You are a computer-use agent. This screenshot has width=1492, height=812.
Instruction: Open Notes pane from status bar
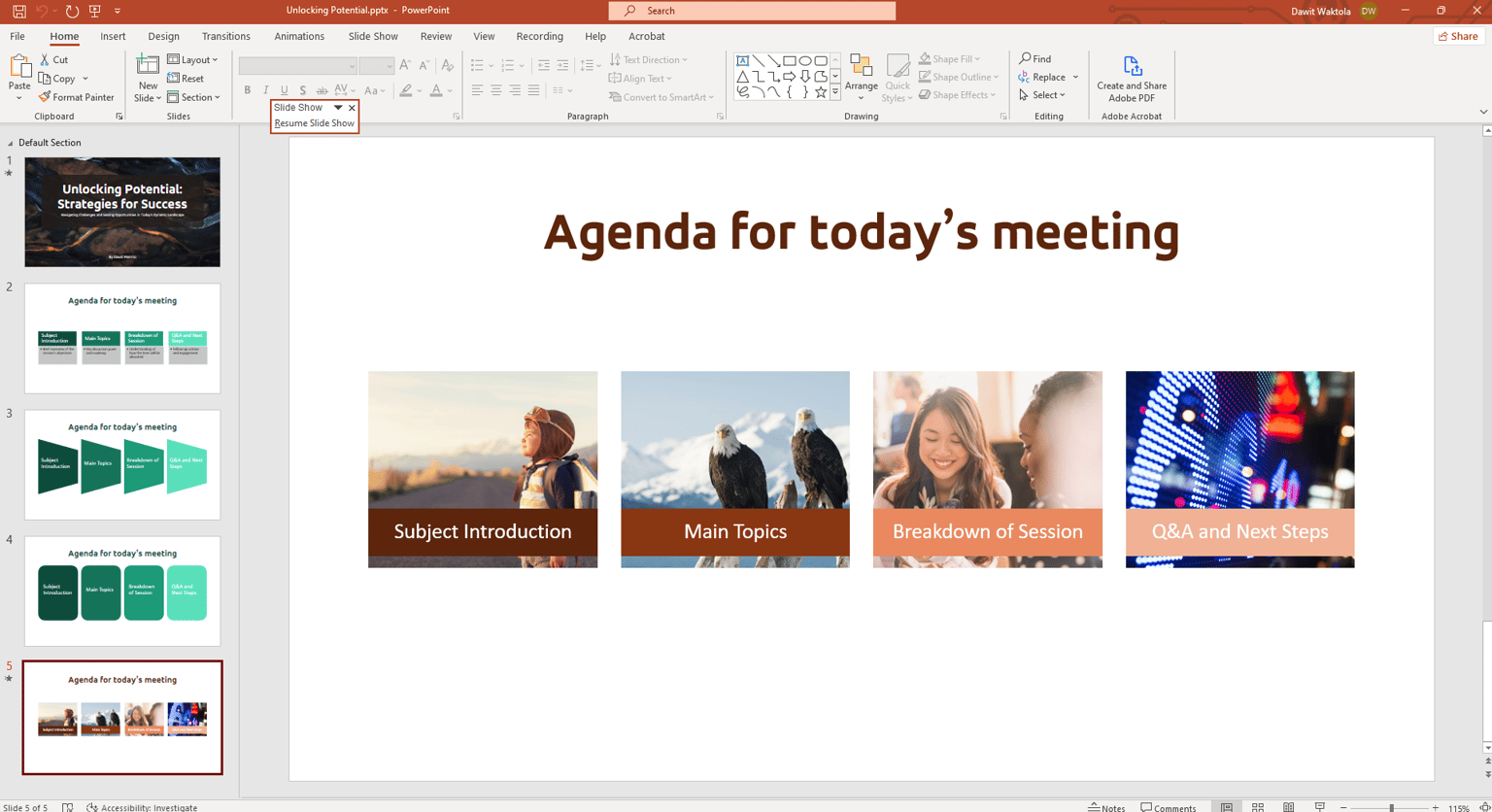coord(1106,807)
